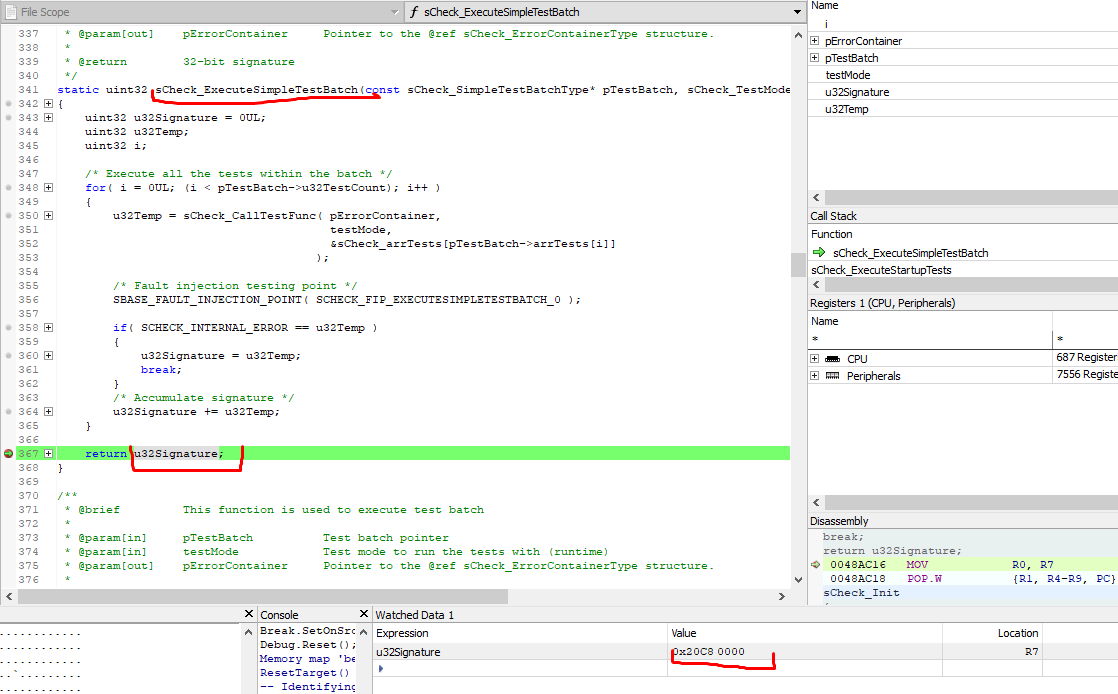The width and height of the screenshot is (1118, 694).
Task: Expand the pTestBatch local variable
Action: pyautogui.click(x=814, y=58)
